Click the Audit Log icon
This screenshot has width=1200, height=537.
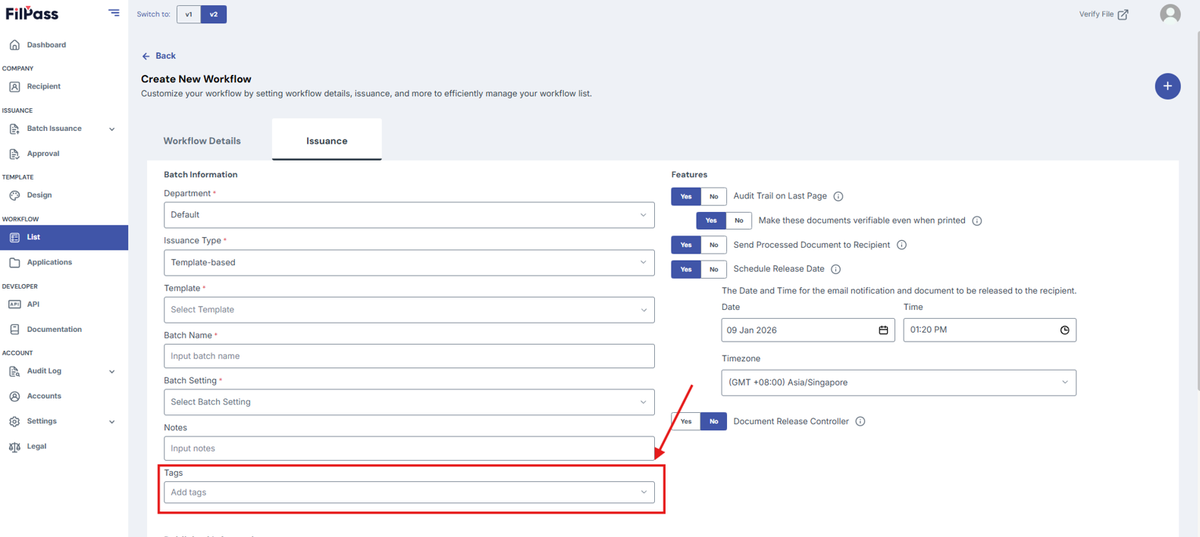point(14,371)
